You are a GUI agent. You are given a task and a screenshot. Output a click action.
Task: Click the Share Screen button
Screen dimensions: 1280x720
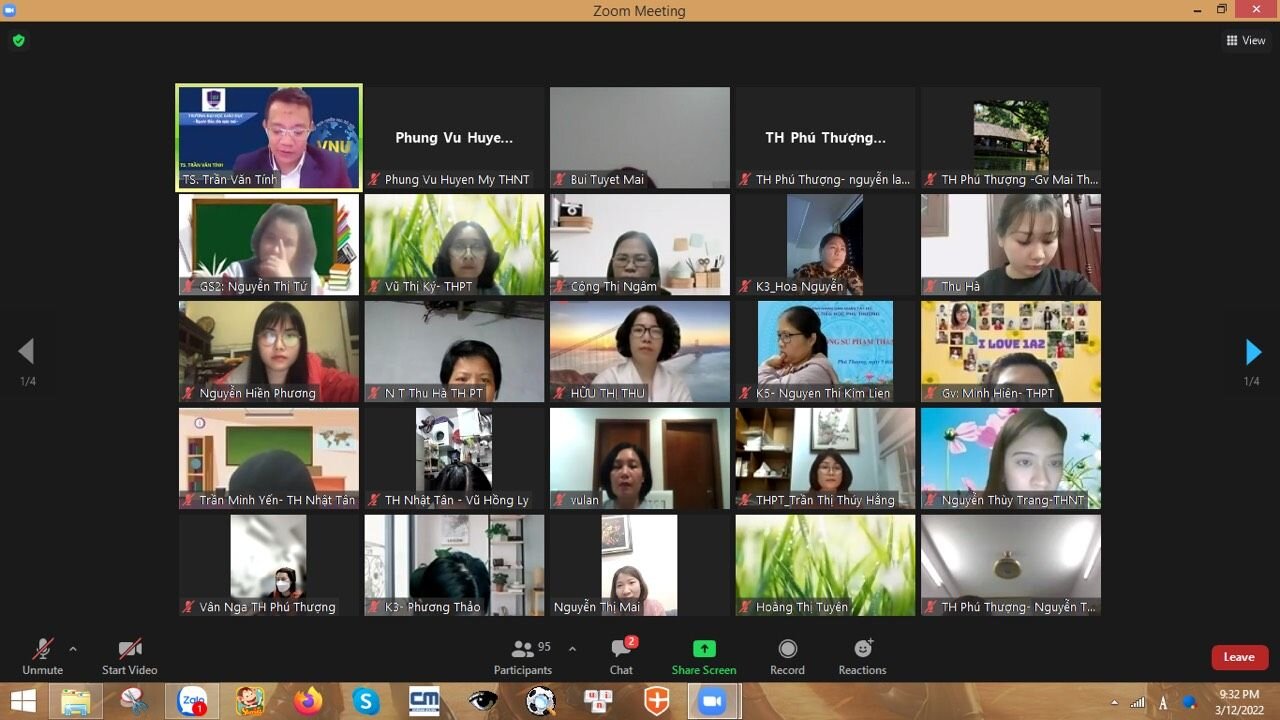coord(704,657)
